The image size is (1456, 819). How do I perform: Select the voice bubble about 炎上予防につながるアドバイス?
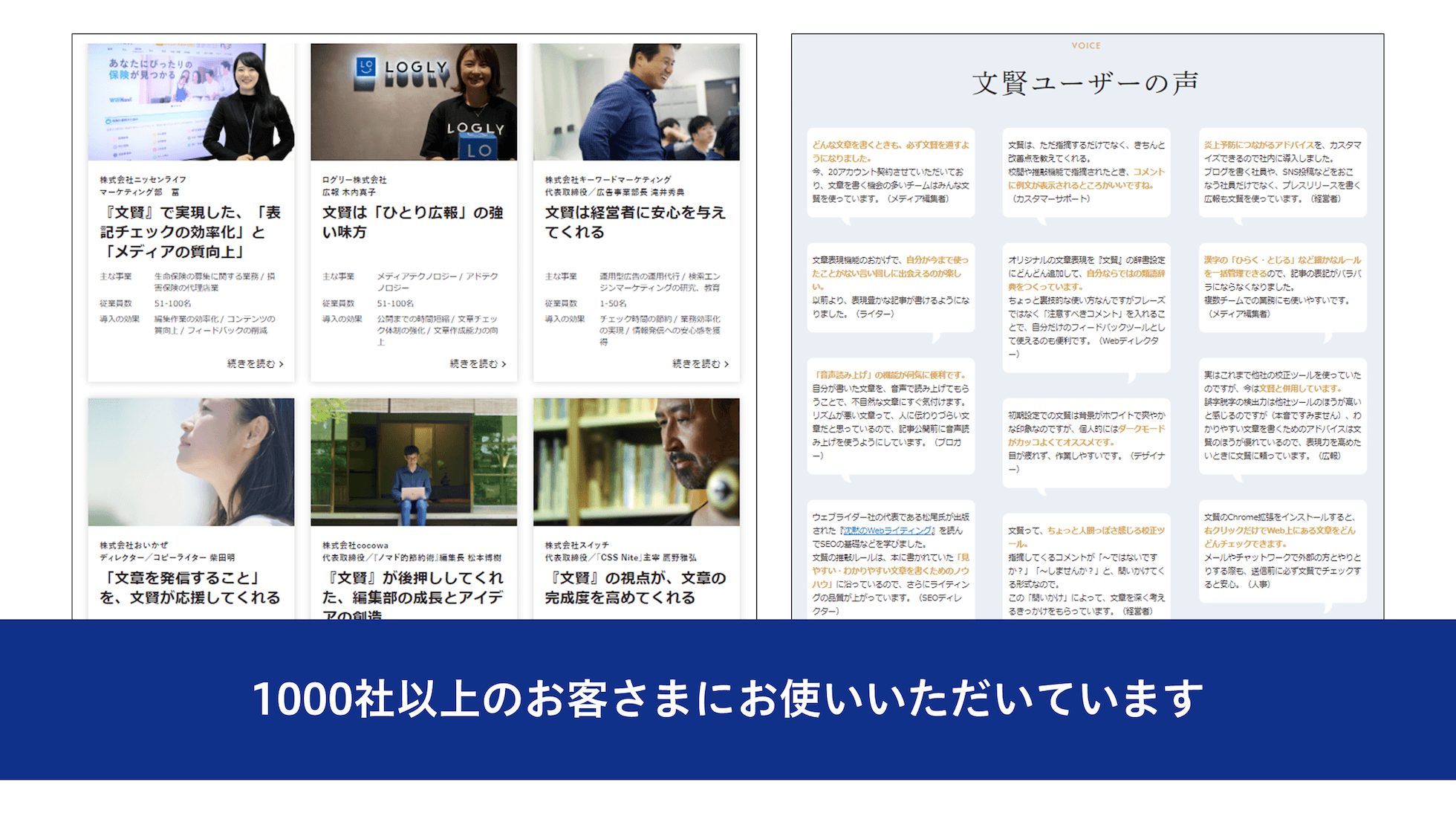click(x=1282, y=172)
